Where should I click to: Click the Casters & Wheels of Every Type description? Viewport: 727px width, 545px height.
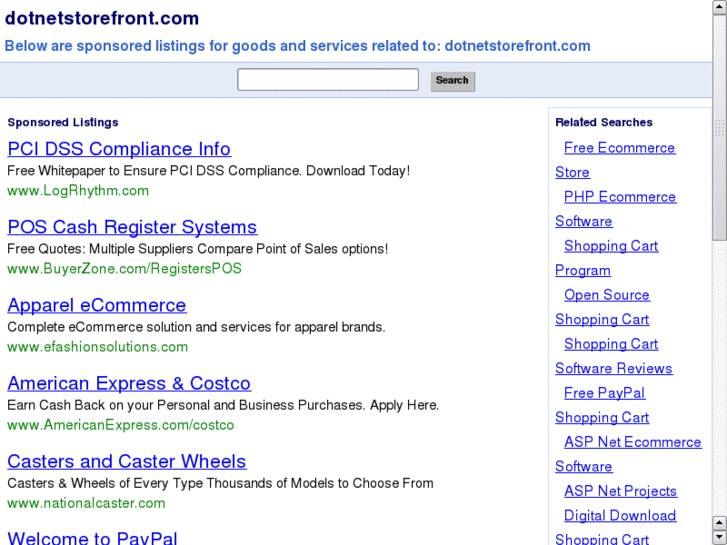[x=220, y=483]
